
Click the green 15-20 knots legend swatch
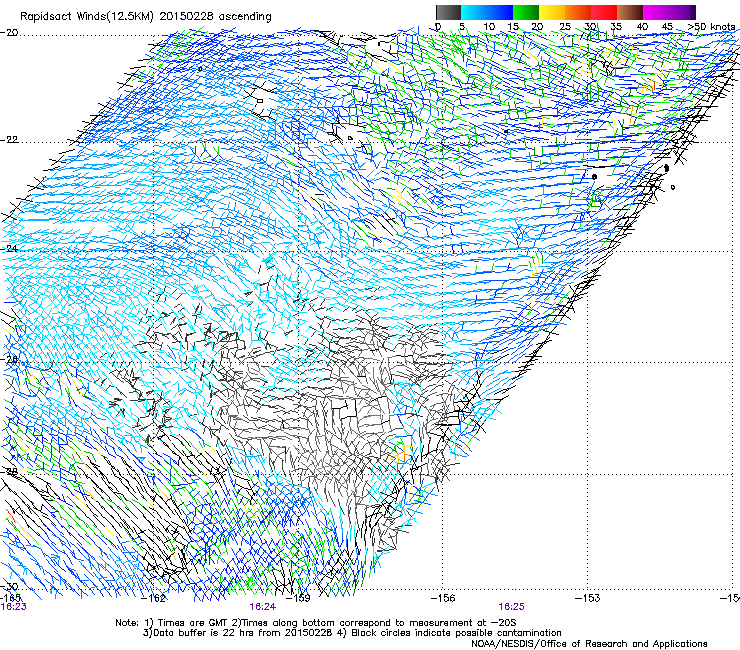point(526,12)
